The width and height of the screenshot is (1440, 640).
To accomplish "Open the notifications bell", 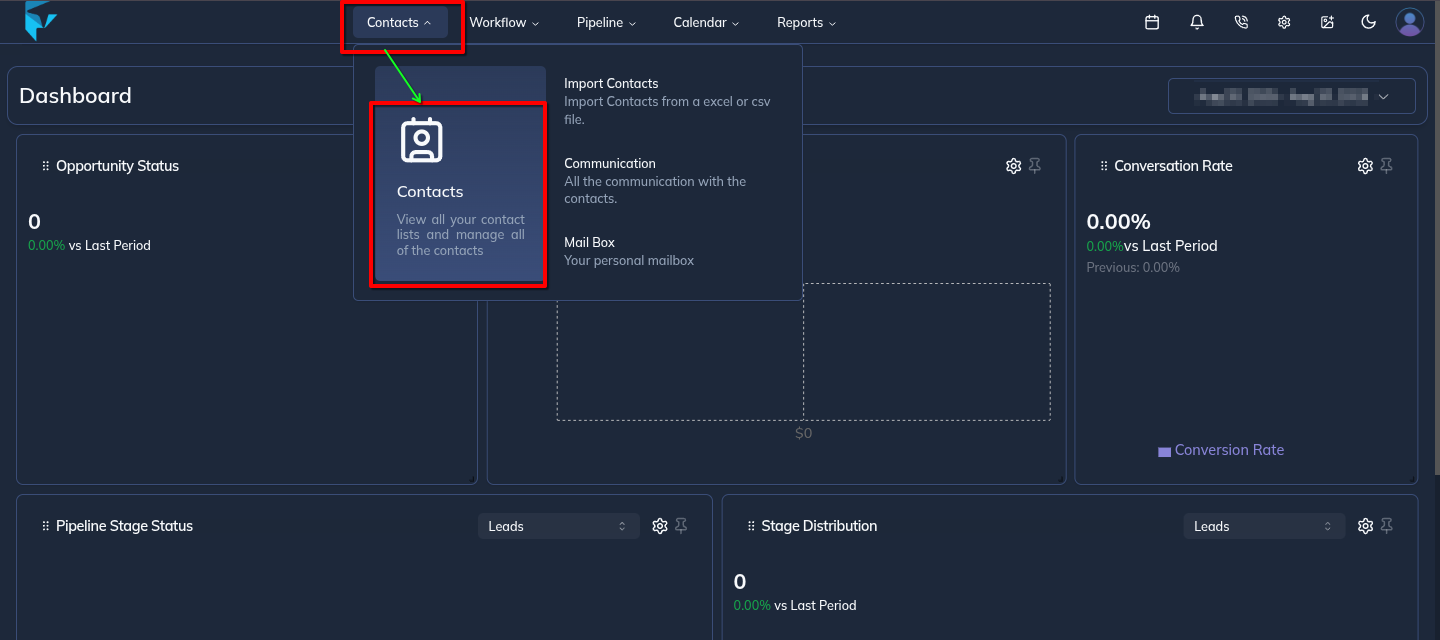I will click(1197, 22).
